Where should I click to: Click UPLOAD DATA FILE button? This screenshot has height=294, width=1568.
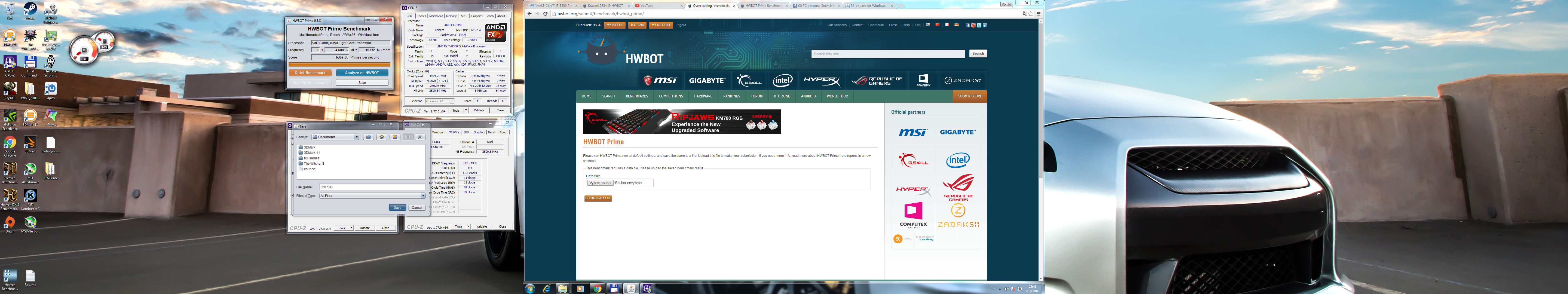[598, 198]
